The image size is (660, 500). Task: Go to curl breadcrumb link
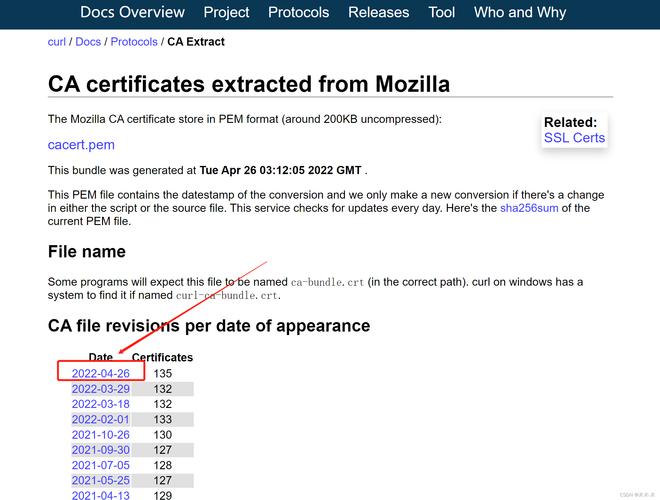pyautogui.click(x=57, y=42)
